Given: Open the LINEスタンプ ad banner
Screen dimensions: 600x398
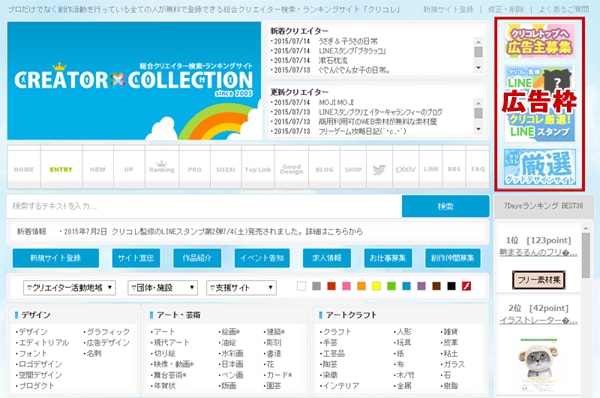Looking at the screenshot, I should coord(540,103).
